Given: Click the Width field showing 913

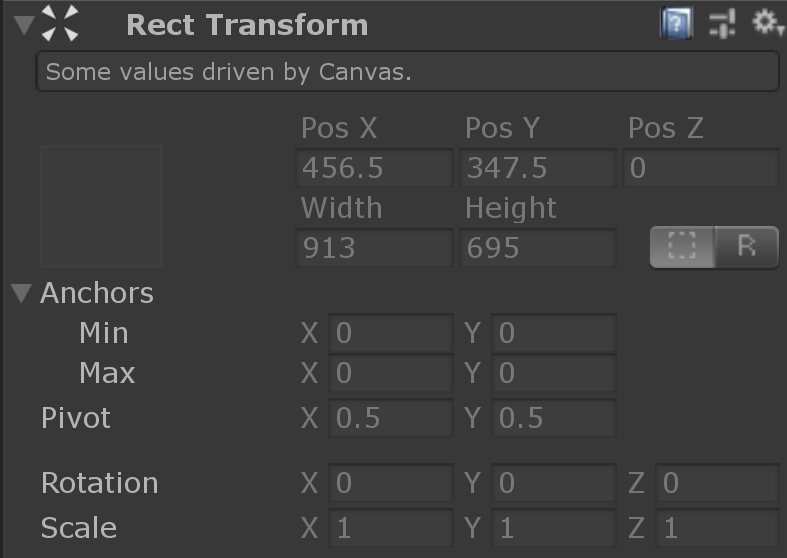Looking at the screenshot, I should point(374,248).
